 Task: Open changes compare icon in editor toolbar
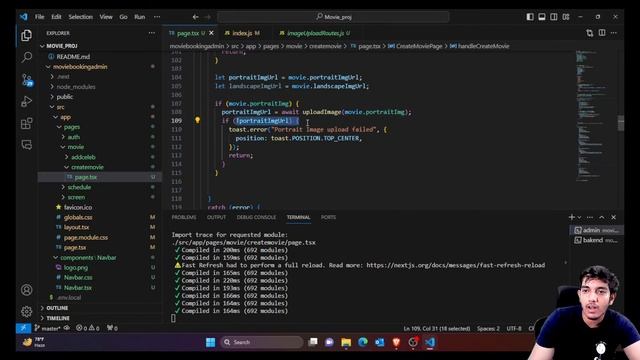[590, 33]
